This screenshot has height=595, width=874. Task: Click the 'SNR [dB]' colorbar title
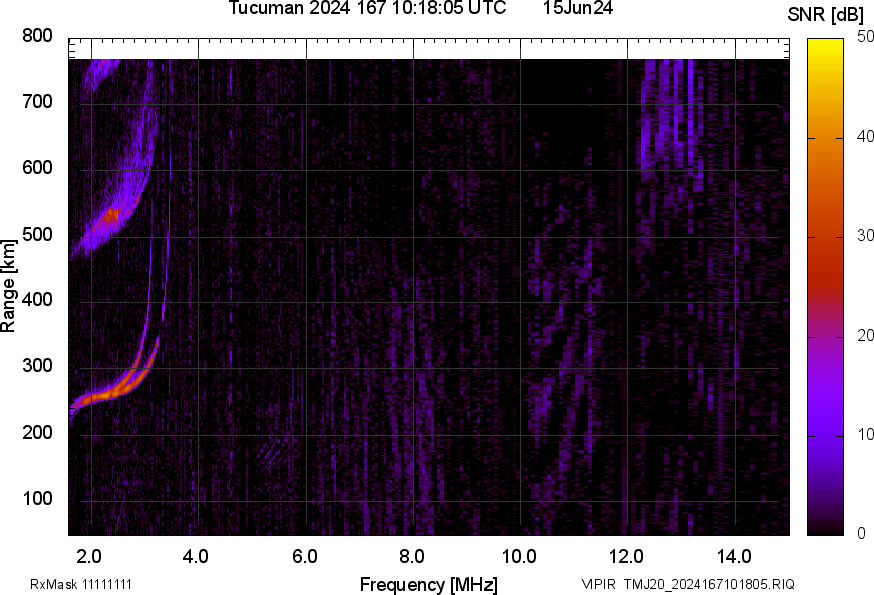[x=826, y=15]
